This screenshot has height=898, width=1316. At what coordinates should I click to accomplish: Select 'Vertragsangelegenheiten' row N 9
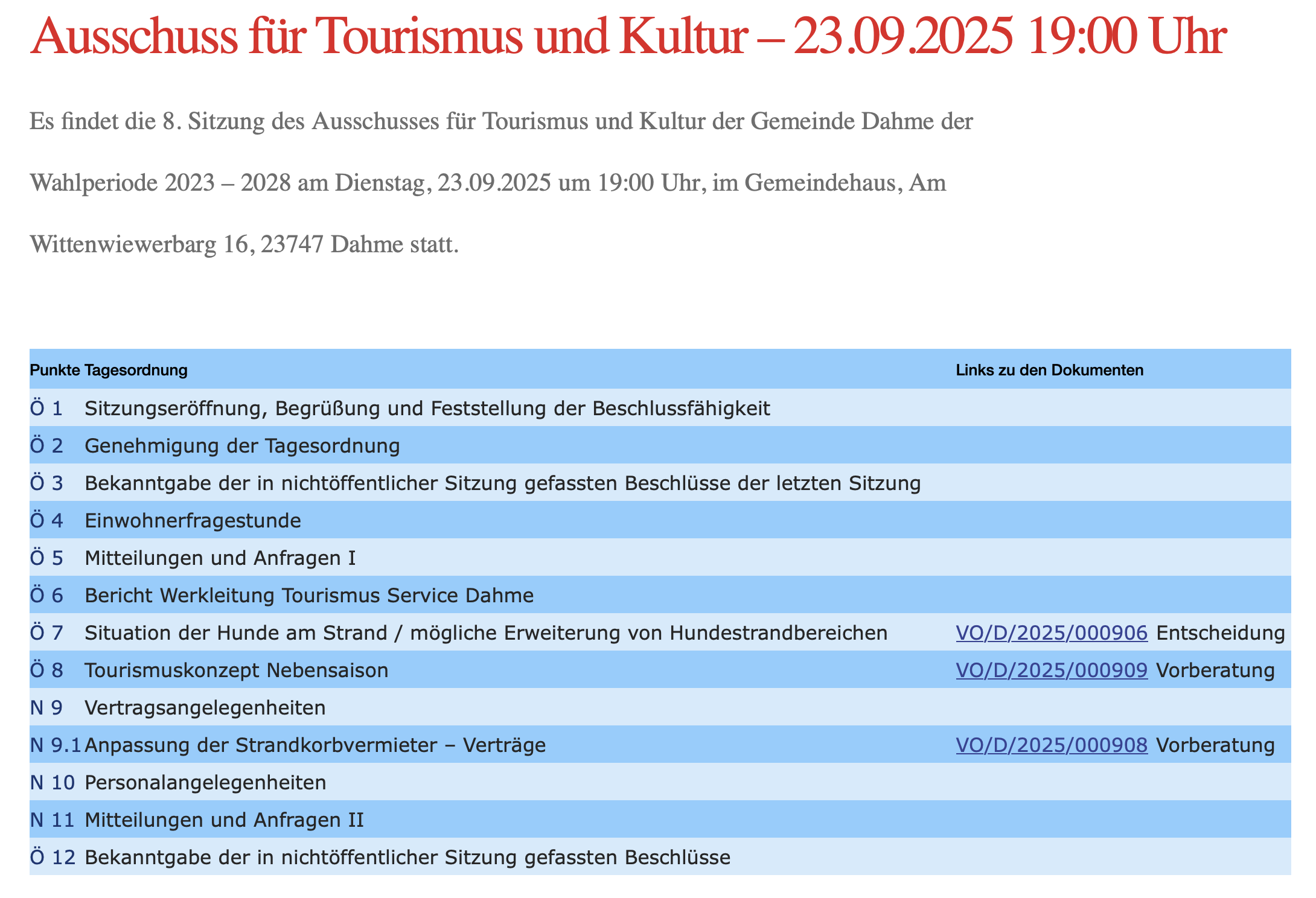click(205, 707)
